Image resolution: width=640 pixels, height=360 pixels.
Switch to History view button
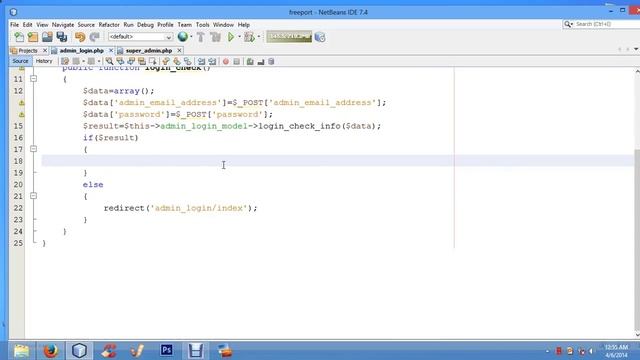click(44, 61)
